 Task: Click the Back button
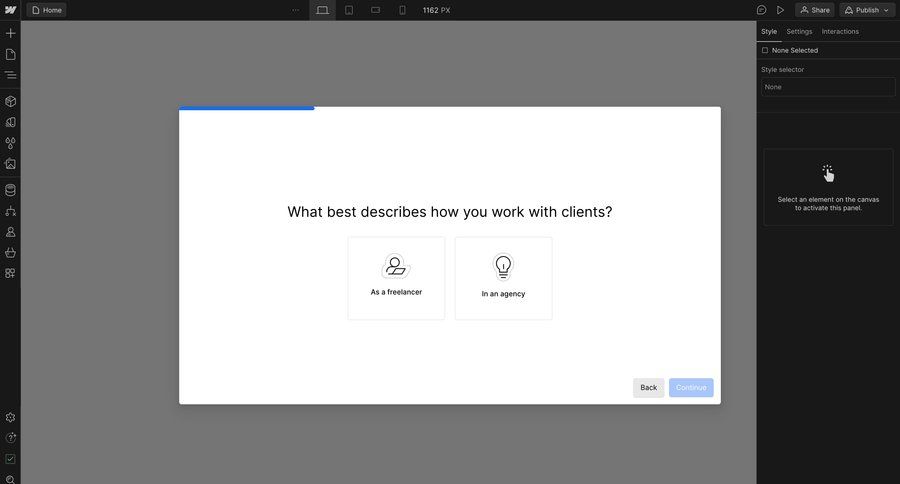tap(649, 388)
